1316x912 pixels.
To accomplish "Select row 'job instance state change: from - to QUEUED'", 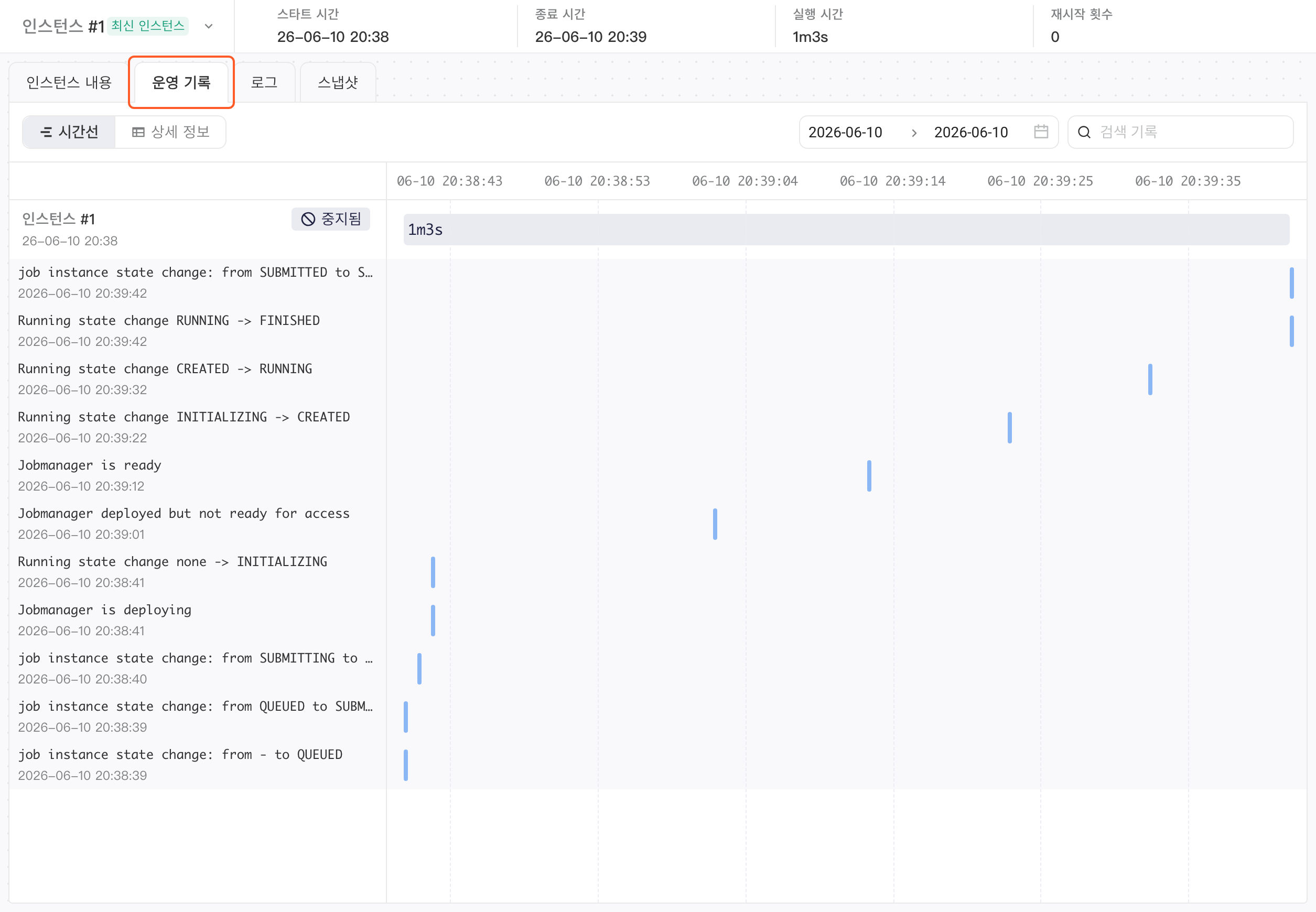I will pyautogui.click(x=197, y=765).
